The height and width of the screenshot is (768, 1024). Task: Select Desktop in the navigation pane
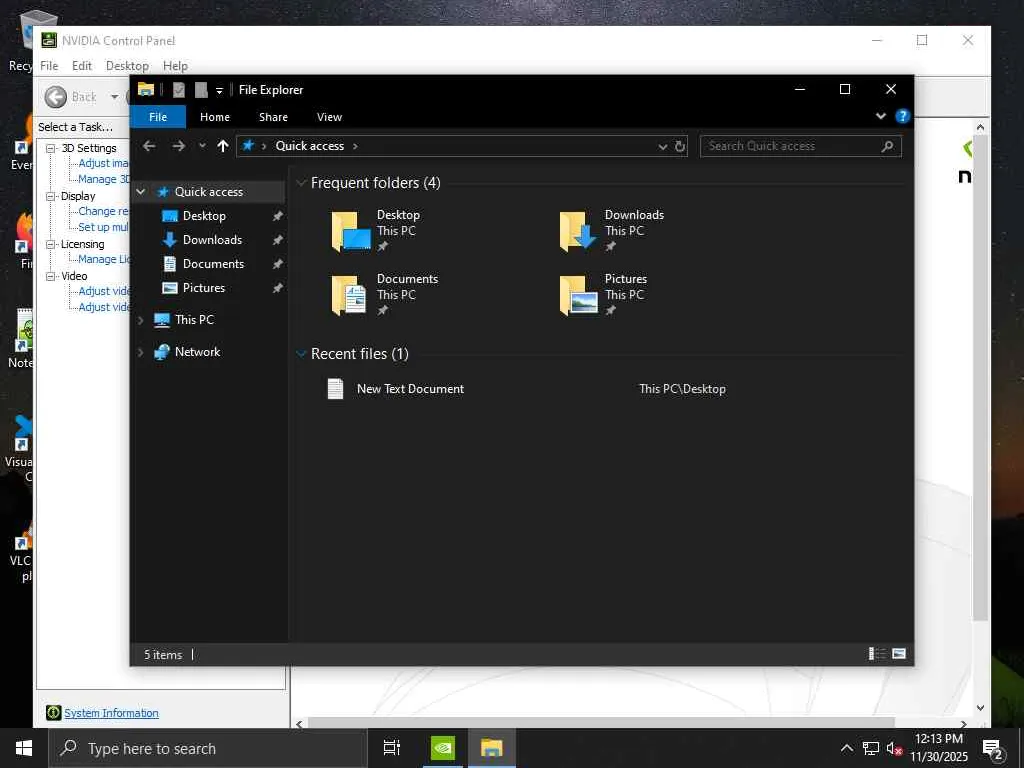(204, 216)
